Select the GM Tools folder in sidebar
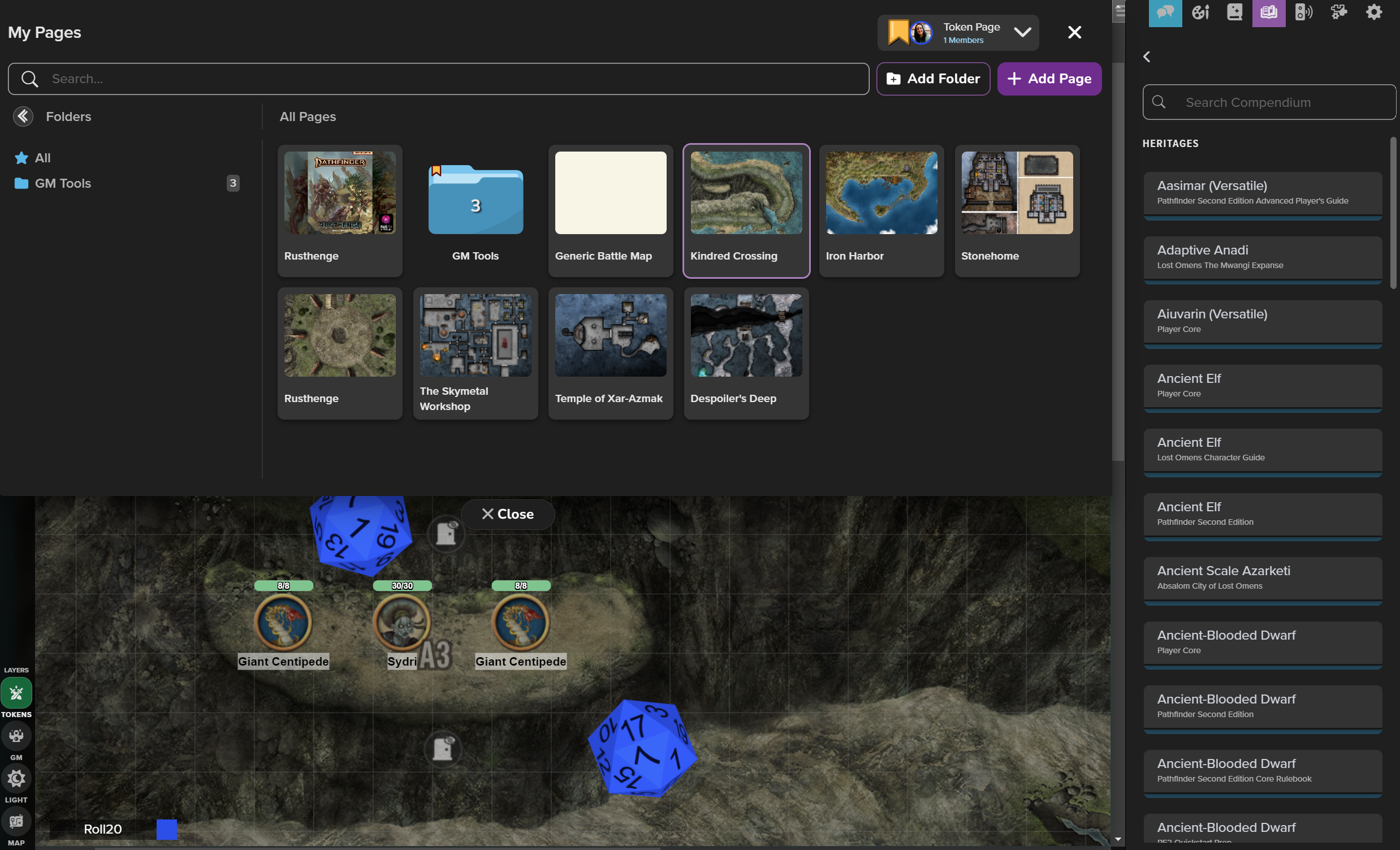Image resolution: width=1400 pixels, height=850 pixels. click(x=63, y=183)
